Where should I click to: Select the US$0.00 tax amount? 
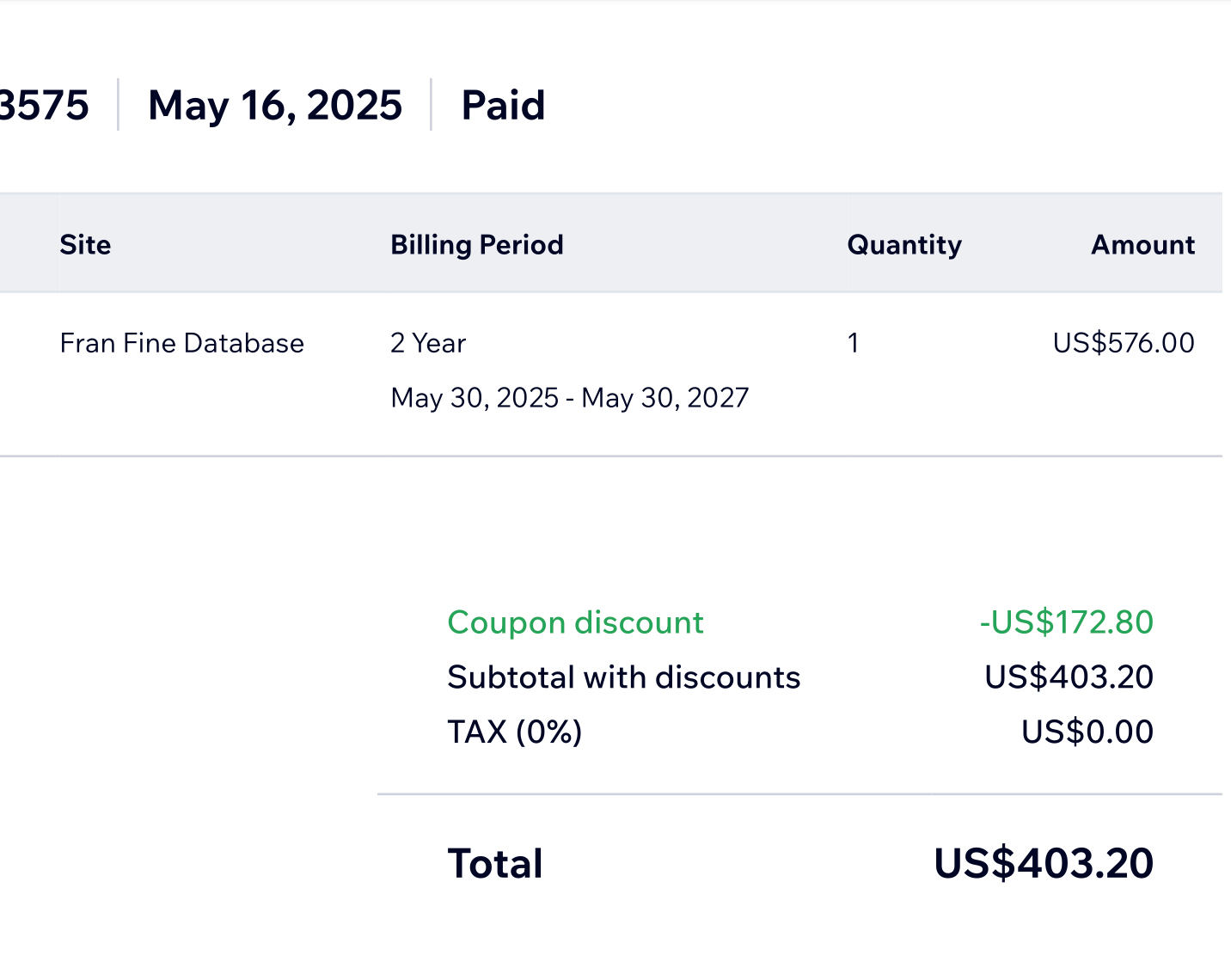[1087, 732]
